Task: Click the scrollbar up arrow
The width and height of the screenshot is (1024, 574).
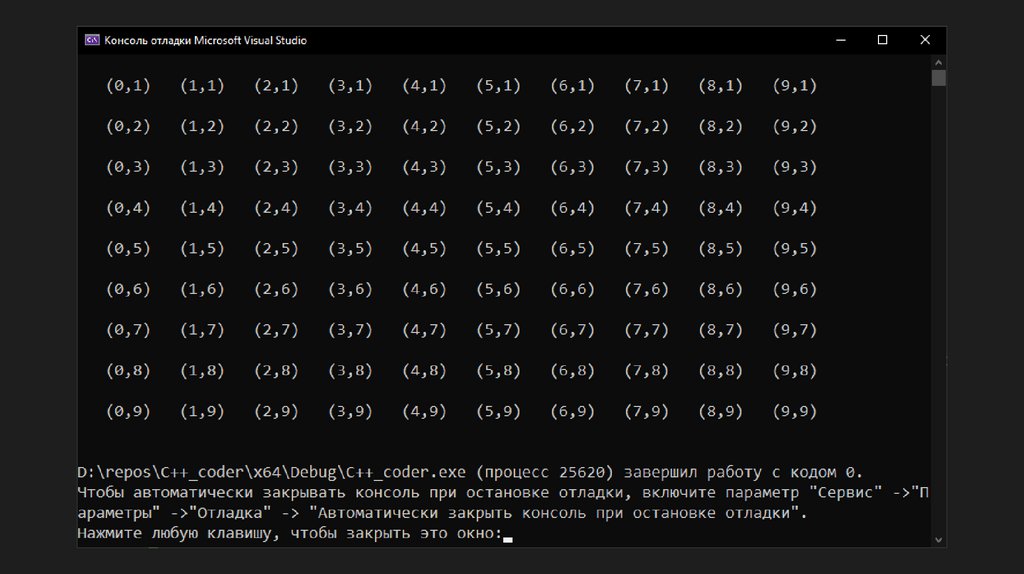Action: 938,61
